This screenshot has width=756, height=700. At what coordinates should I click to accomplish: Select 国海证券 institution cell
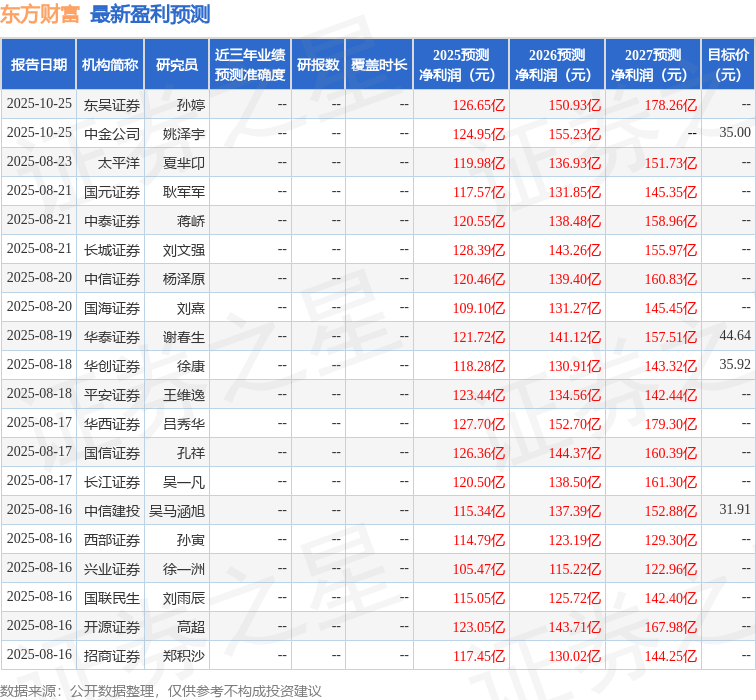tap(112, 308)
